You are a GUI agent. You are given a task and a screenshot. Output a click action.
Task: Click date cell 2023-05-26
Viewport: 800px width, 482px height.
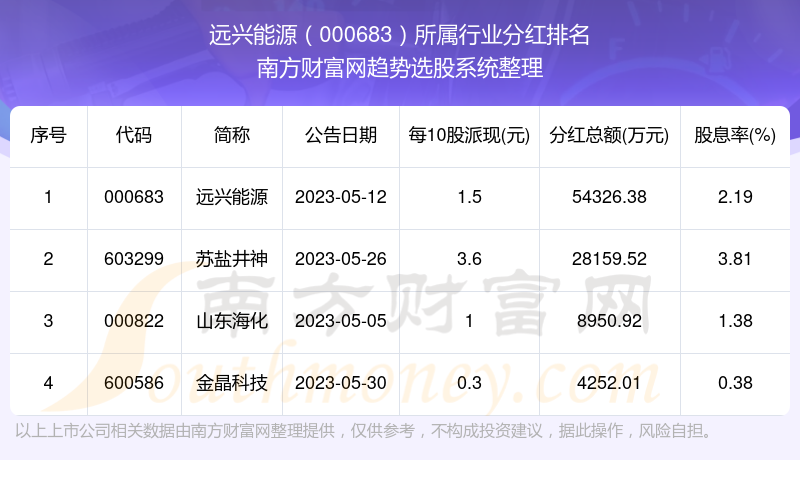[341, 259]
